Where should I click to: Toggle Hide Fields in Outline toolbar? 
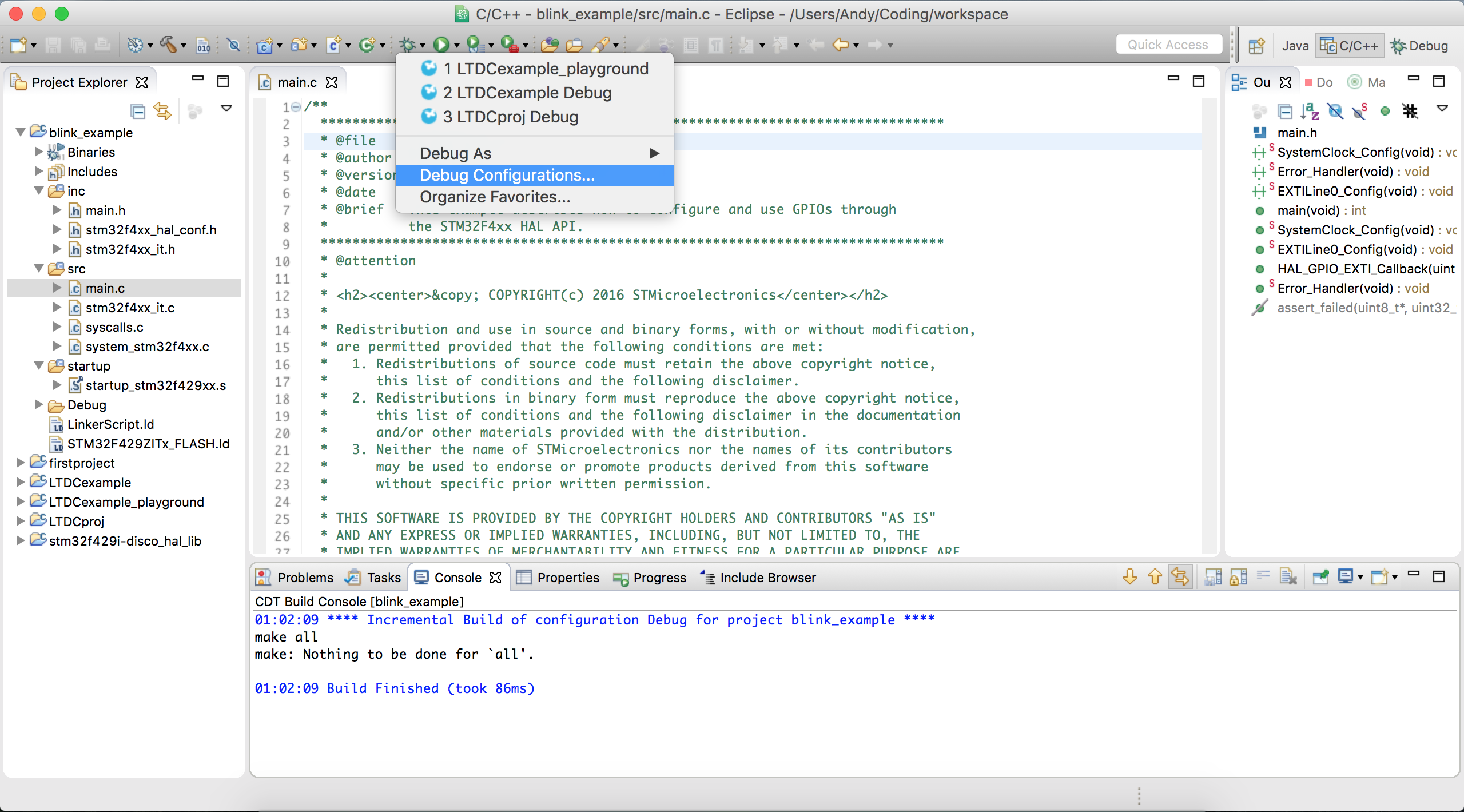[x=1335, y=111]
